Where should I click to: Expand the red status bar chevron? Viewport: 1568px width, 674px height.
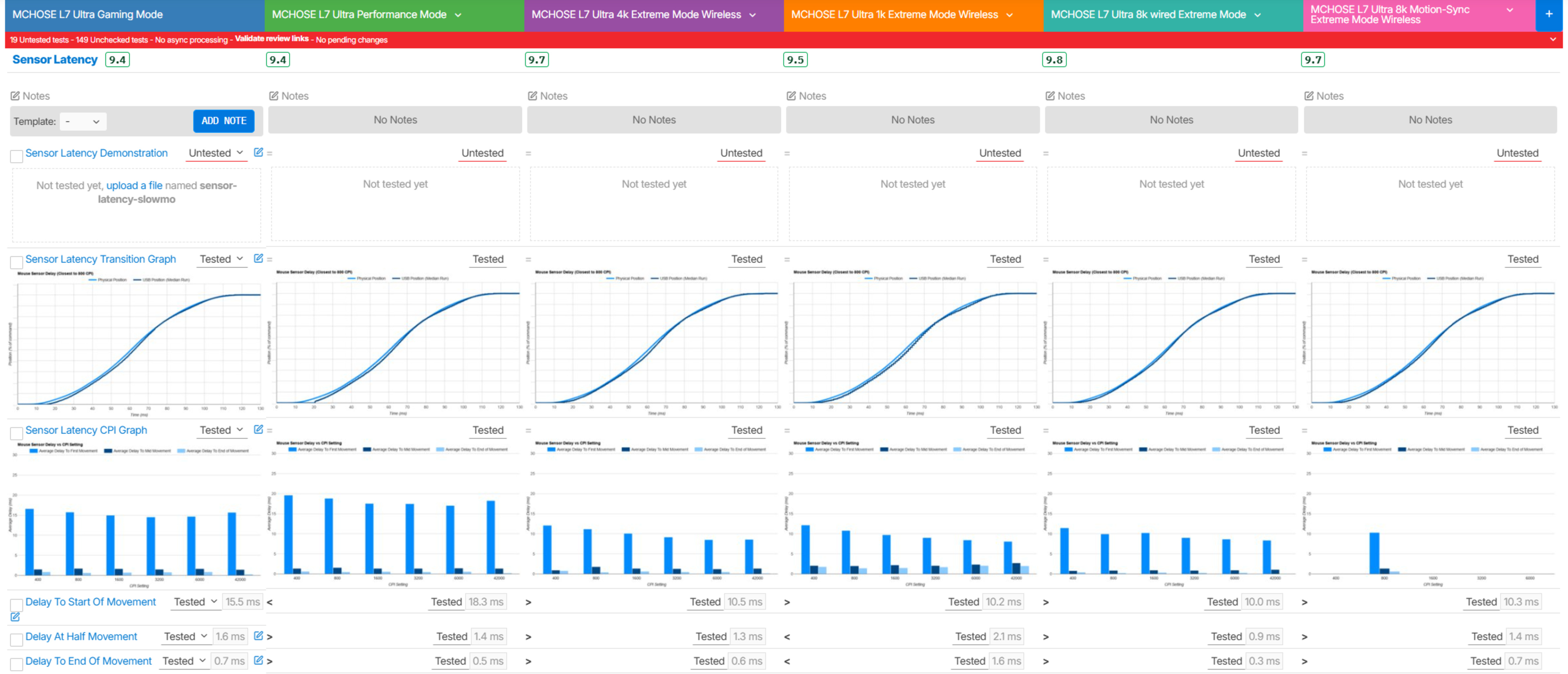click(x=1552, y=40)
